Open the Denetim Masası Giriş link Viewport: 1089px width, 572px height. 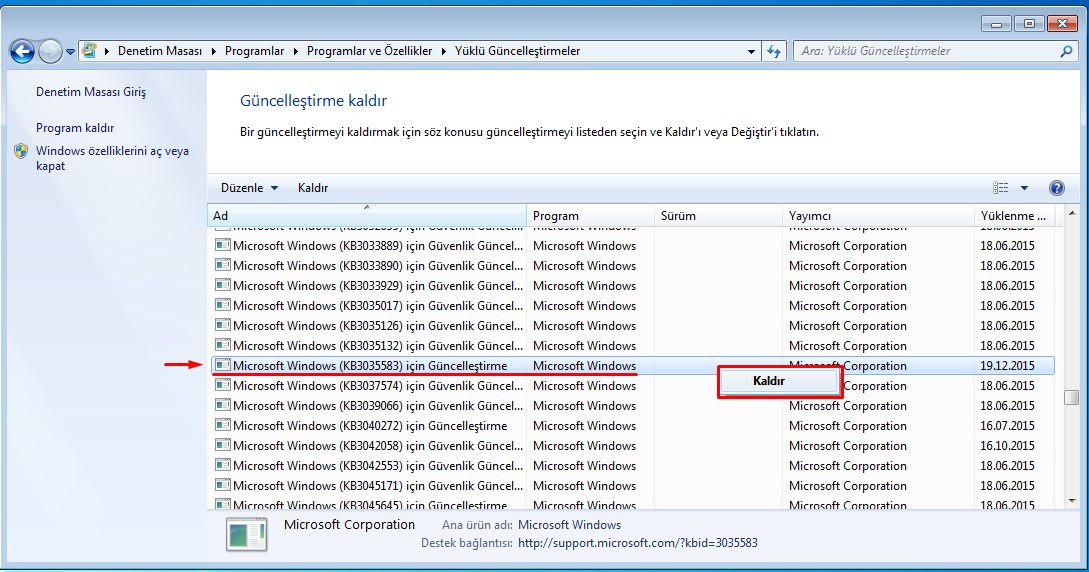pos(91,92)
